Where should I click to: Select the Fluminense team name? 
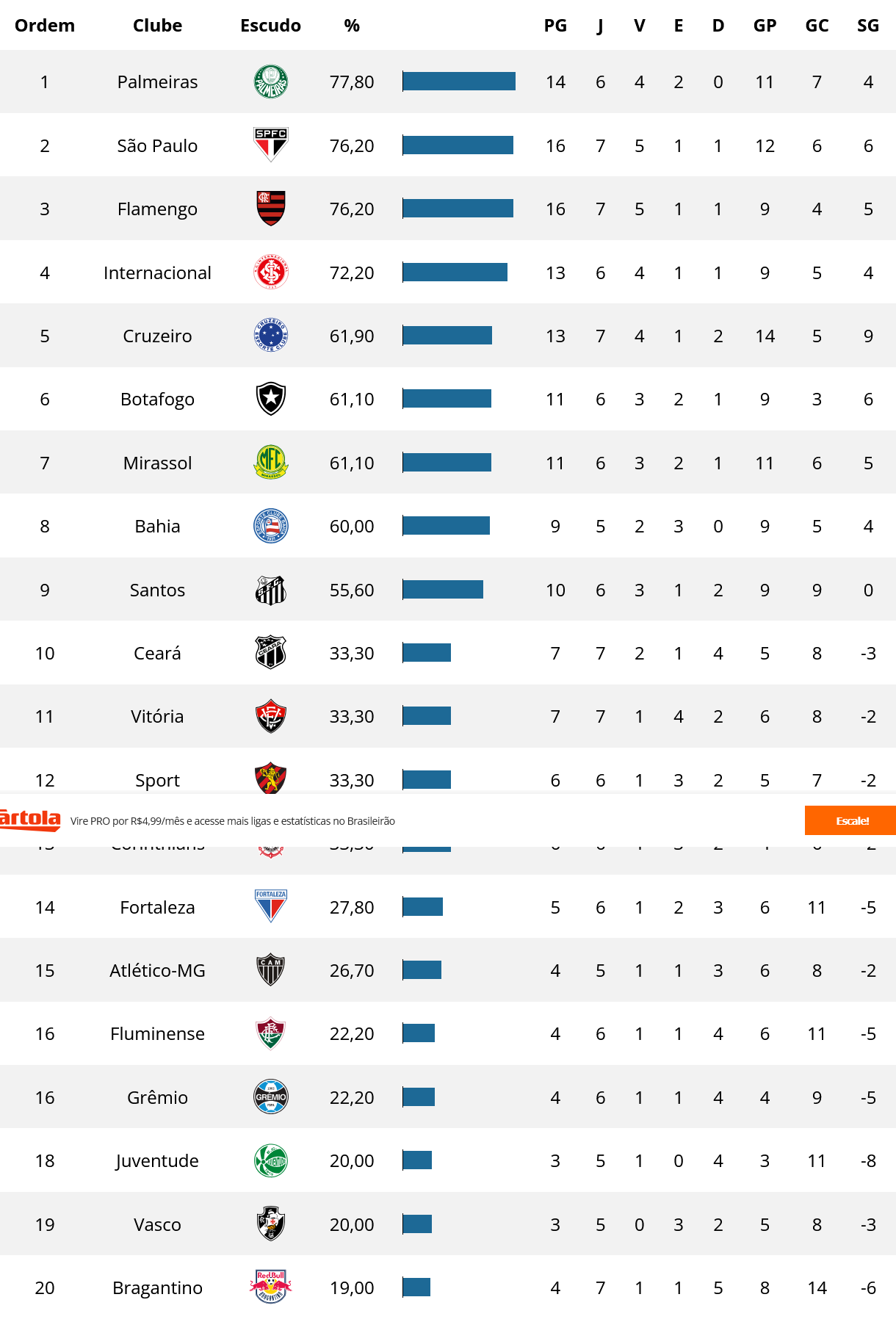(157, 1033)
